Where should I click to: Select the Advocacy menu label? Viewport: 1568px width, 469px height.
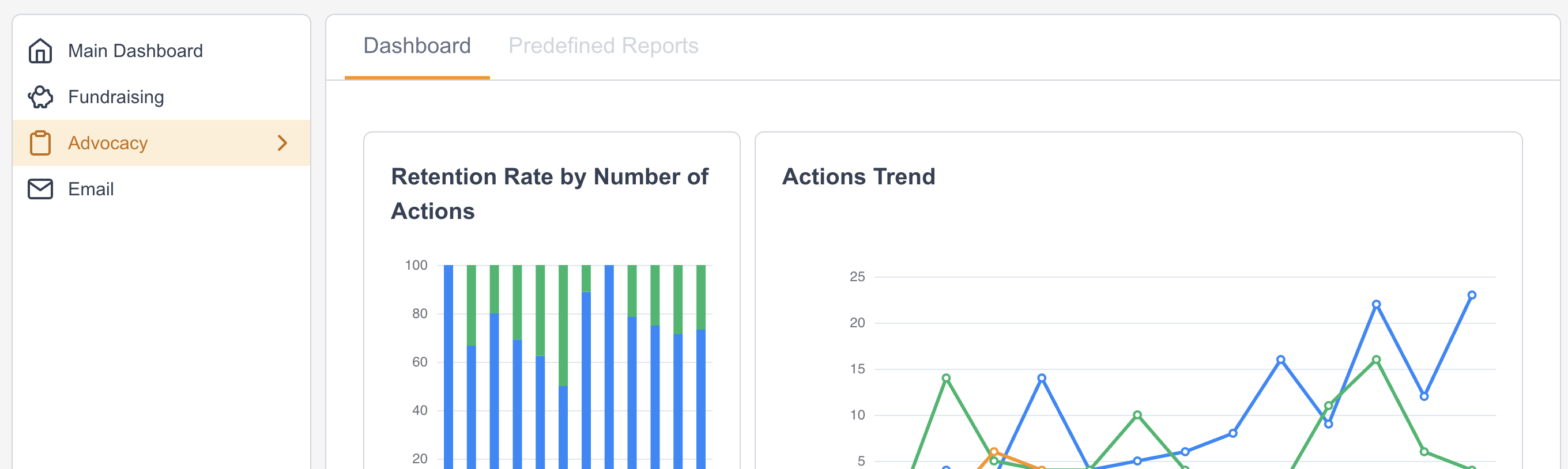[108, 143]
